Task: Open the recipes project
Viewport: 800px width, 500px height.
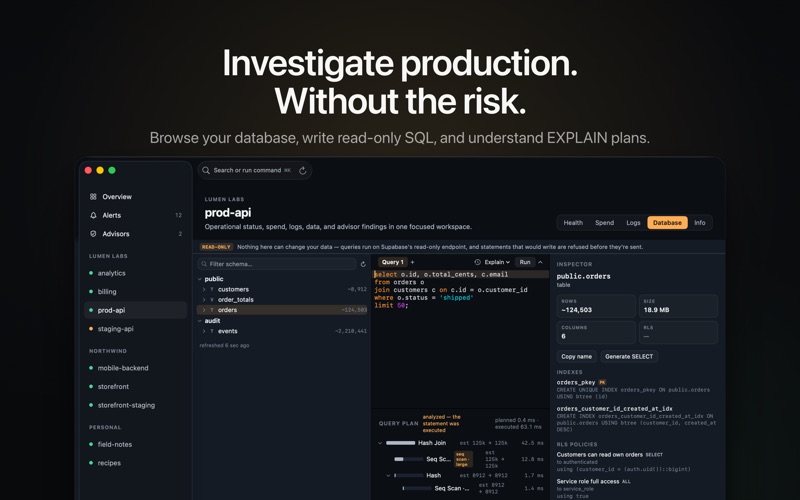Action: coord(136,463)
